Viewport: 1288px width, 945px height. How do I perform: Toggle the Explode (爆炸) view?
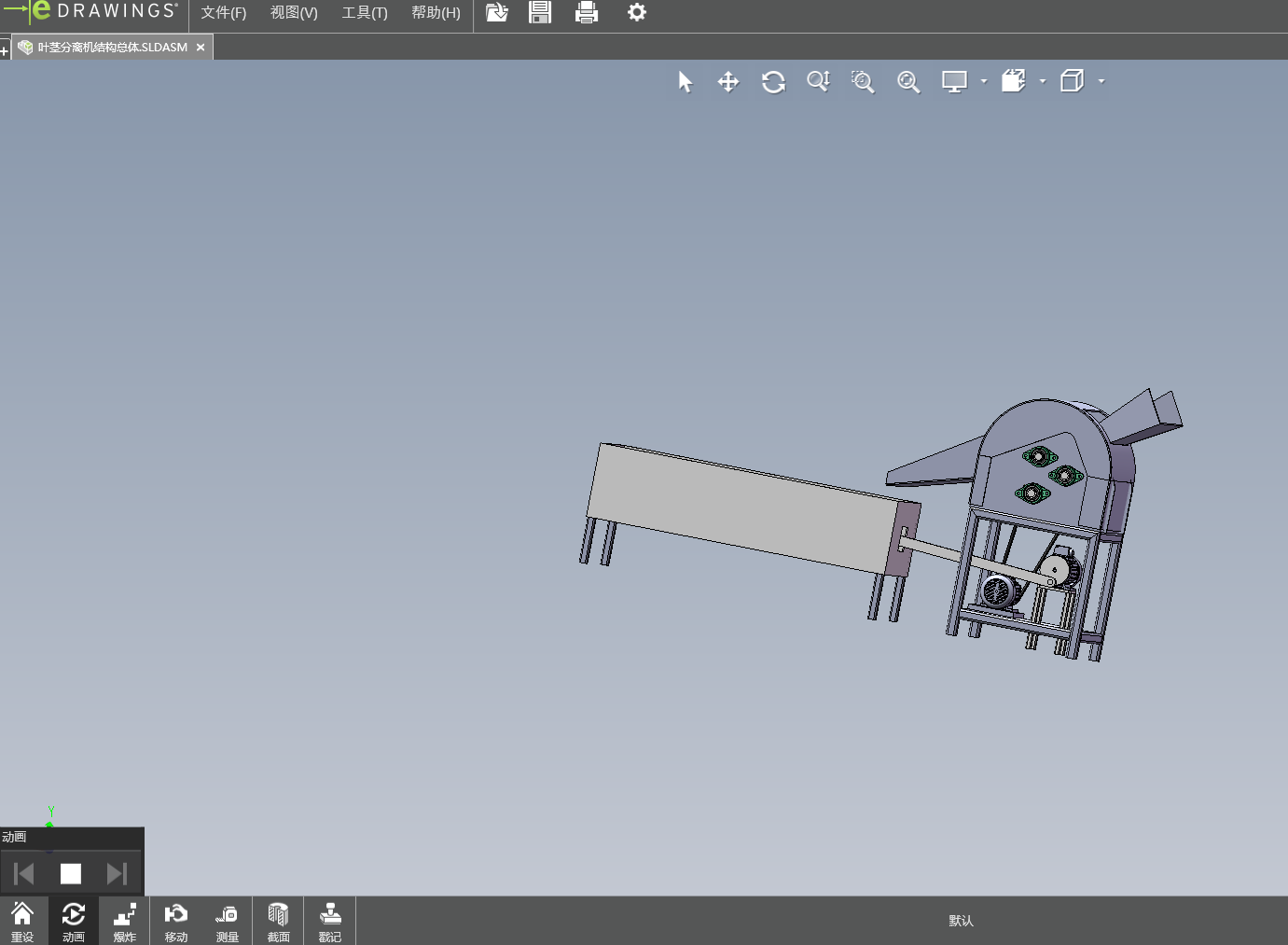click(125, 922)
